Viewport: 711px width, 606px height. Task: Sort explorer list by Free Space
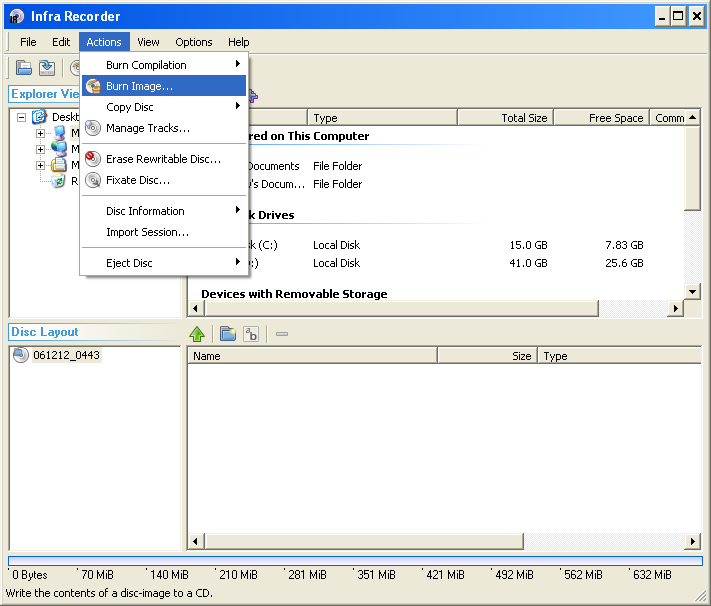click(602, 118)
